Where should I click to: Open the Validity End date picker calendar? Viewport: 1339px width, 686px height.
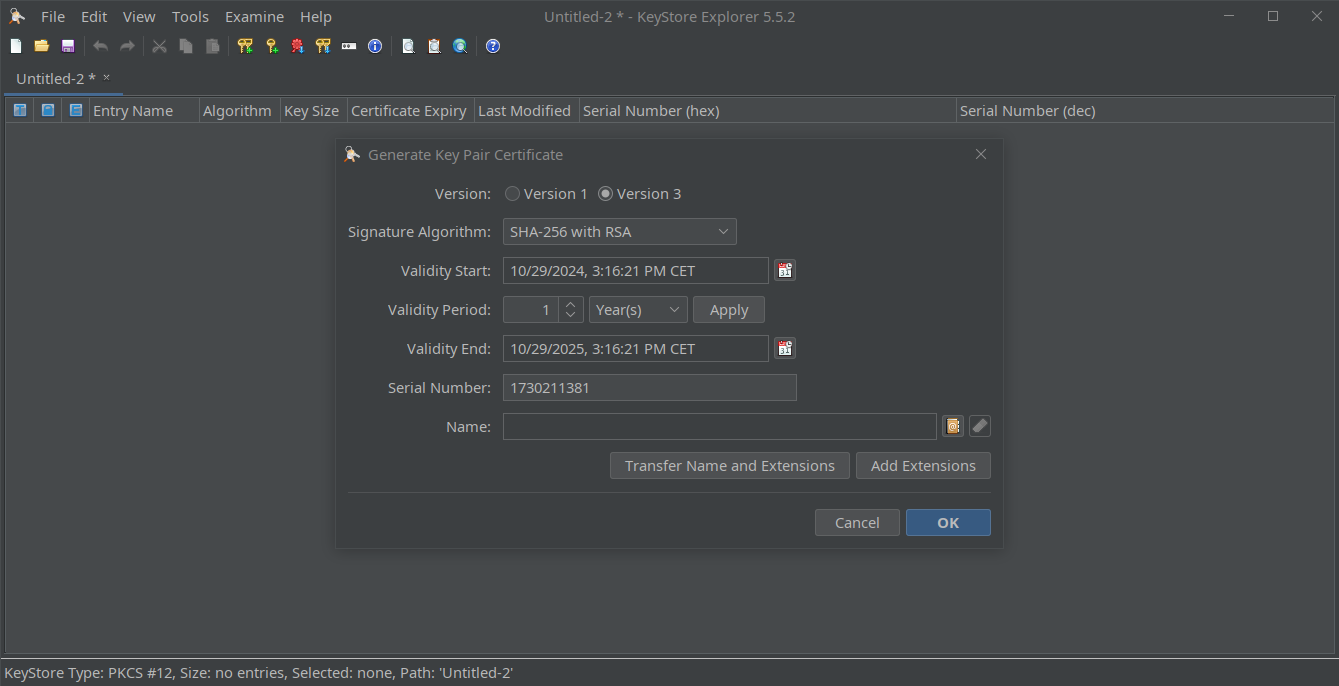click(785, 349)
